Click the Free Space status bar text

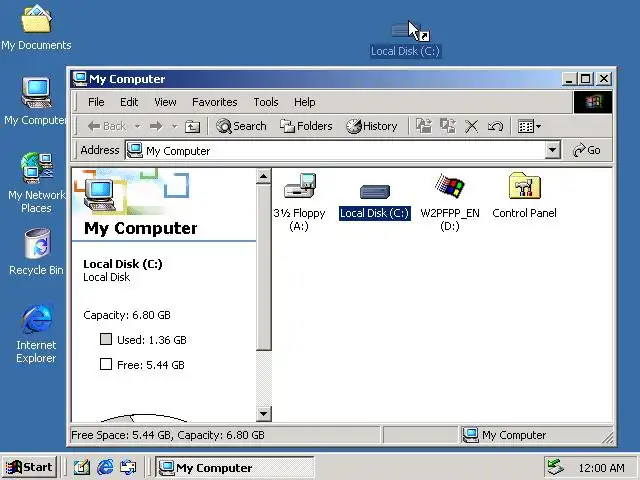click(x=168, y=435)
